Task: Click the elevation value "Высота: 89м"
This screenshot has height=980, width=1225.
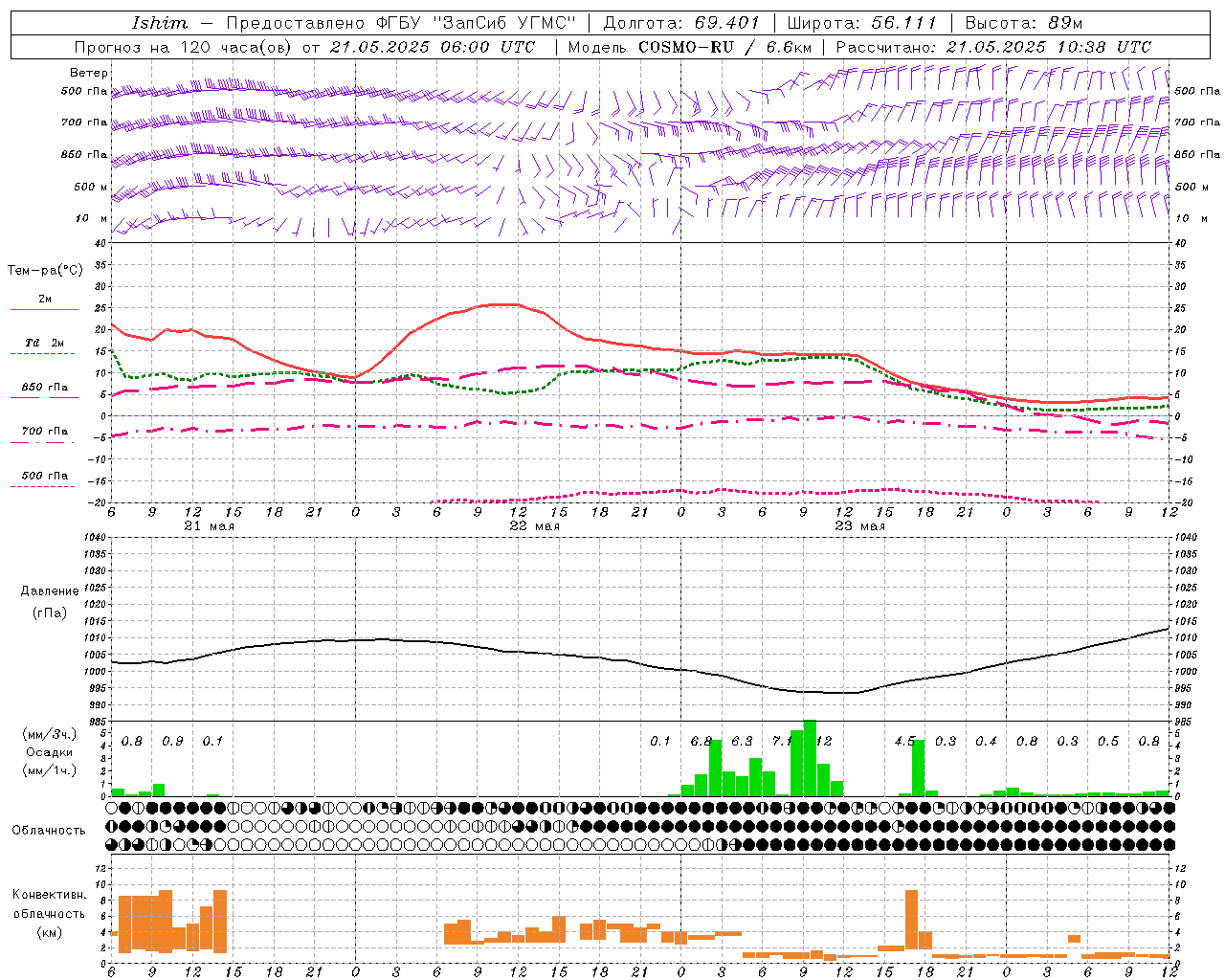Action: coord(1023,23)
